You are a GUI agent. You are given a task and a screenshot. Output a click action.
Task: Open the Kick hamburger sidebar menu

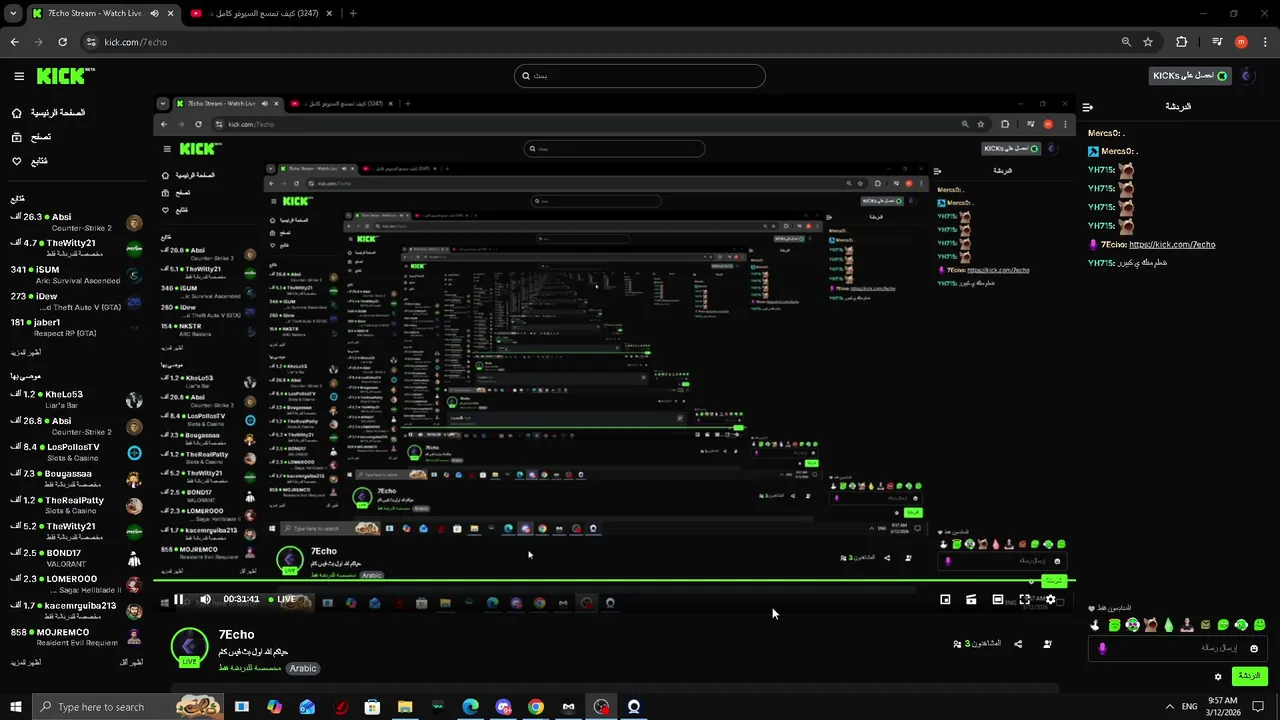(19, 76)
